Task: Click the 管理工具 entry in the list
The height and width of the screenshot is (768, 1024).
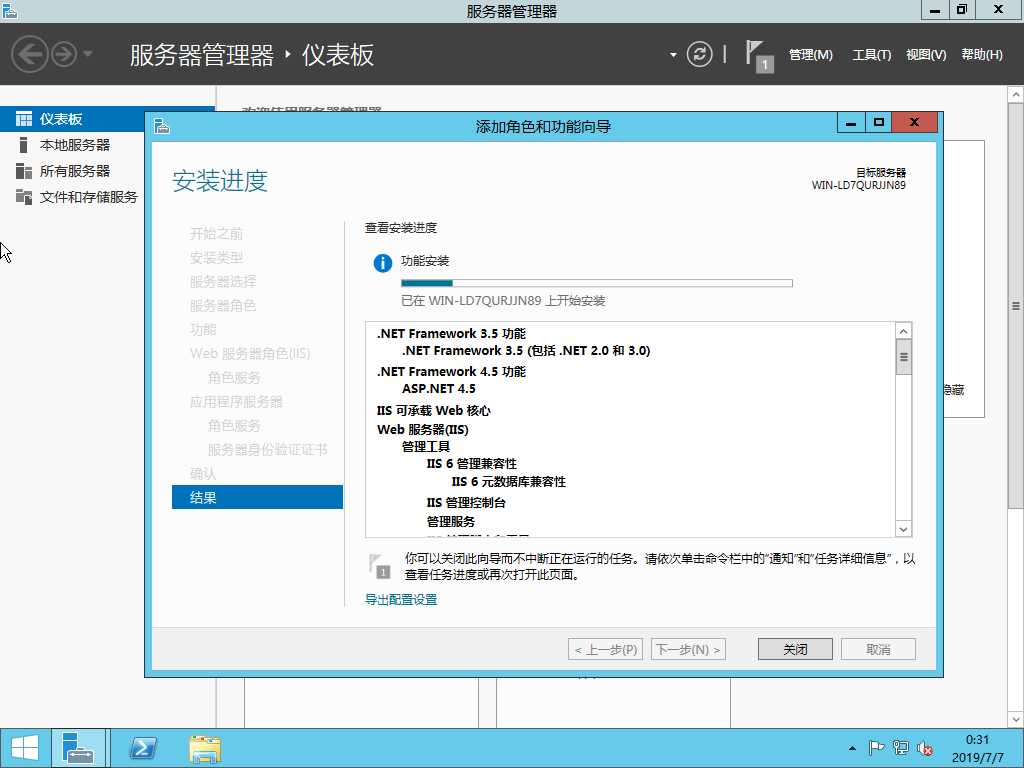Action: tap(426, 447)
